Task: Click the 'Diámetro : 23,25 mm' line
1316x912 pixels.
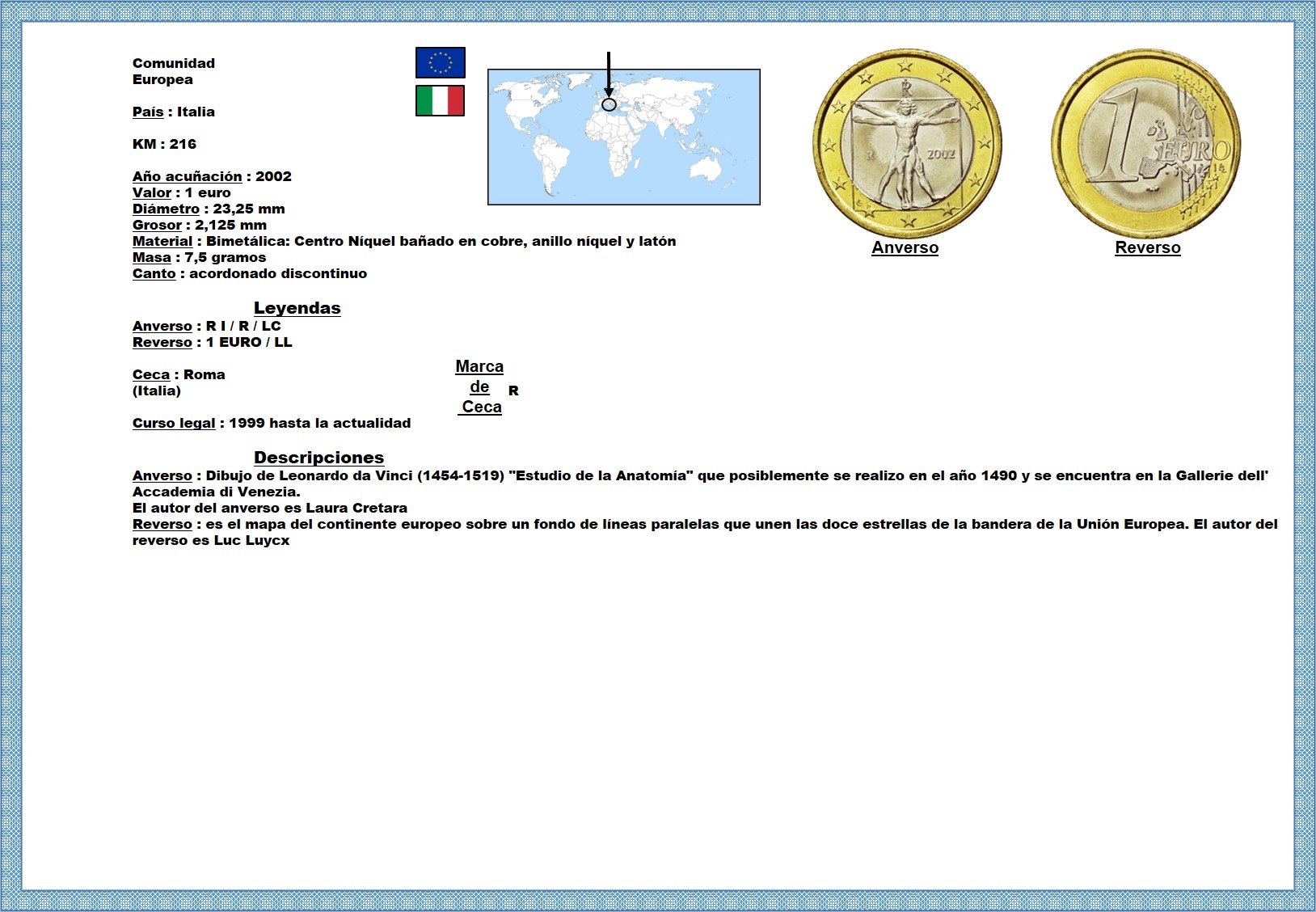Action: [x=209, y=209]
